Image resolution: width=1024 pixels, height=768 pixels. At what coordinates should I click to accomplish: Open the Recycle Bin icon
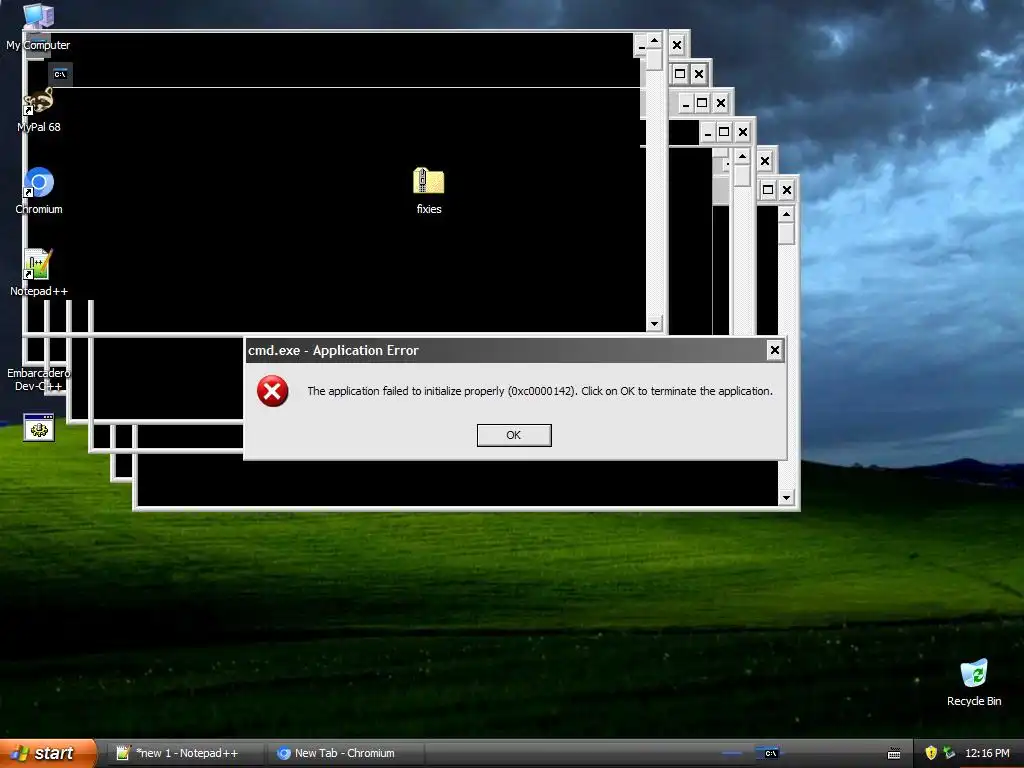(x=974, y=683)
